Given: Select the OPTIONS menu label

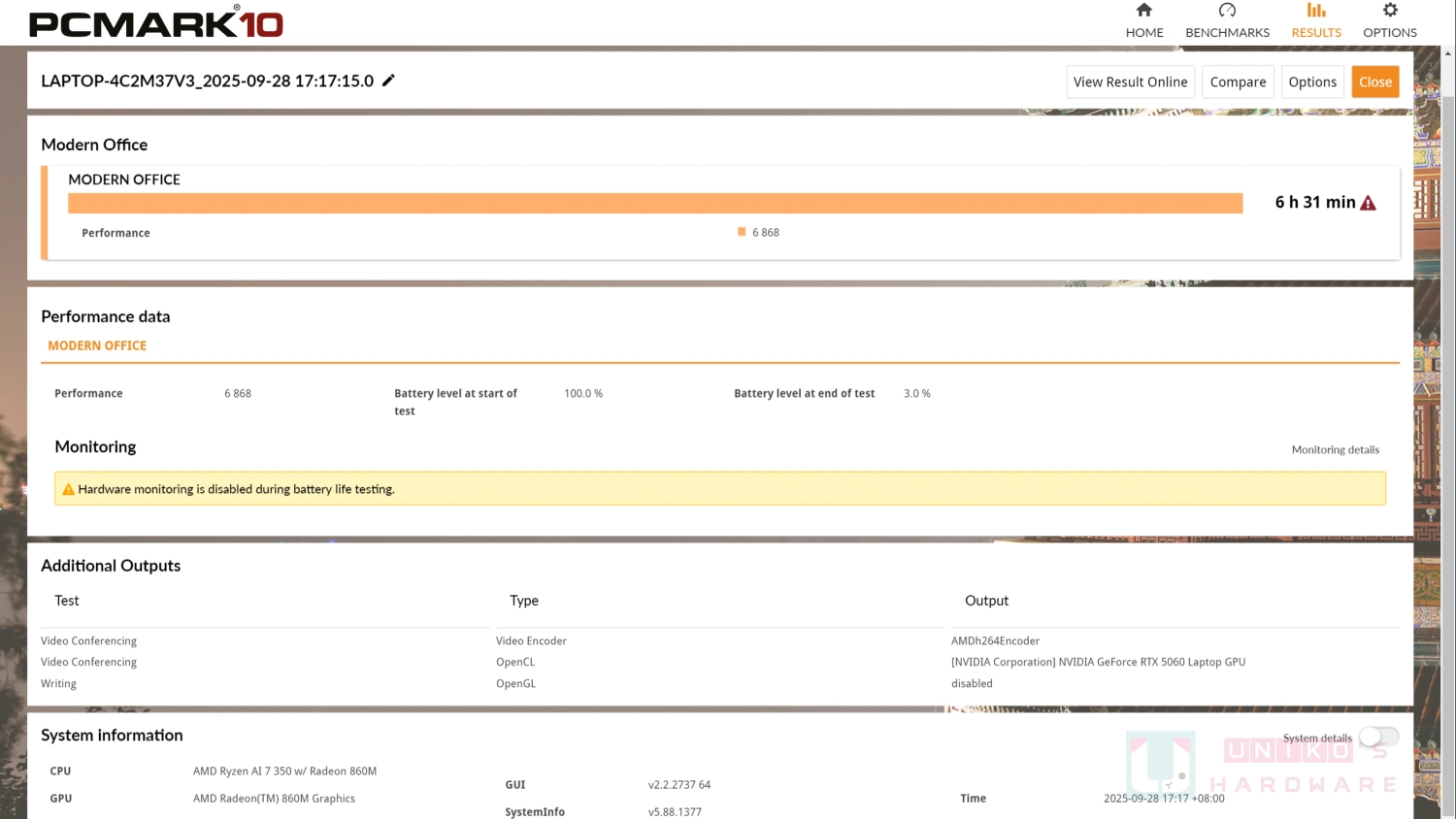Looking at the screenshot, I should (1390, 33).
